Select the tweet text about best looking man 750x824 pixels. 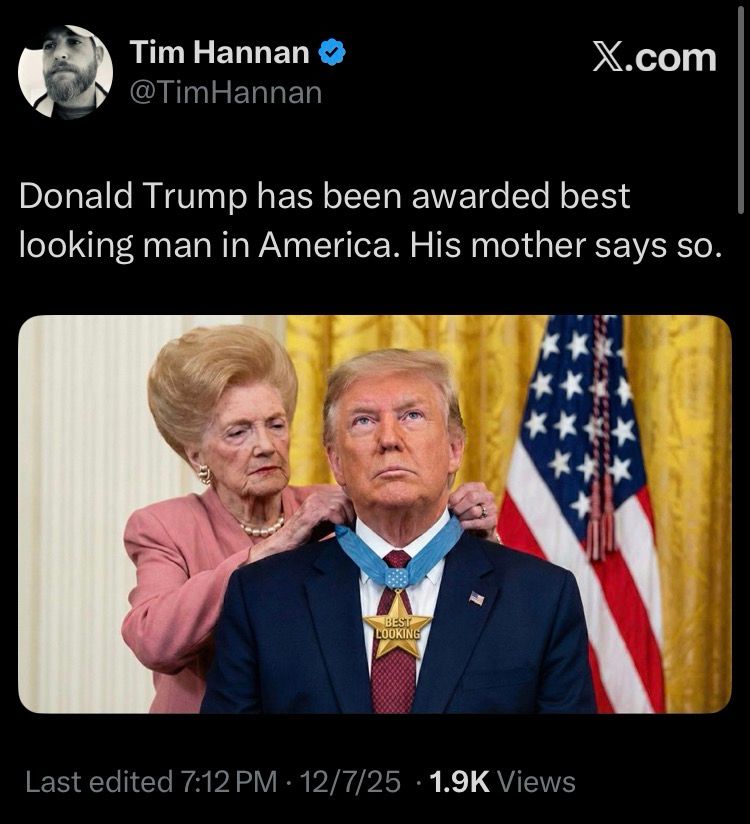(x=370, y=220)
